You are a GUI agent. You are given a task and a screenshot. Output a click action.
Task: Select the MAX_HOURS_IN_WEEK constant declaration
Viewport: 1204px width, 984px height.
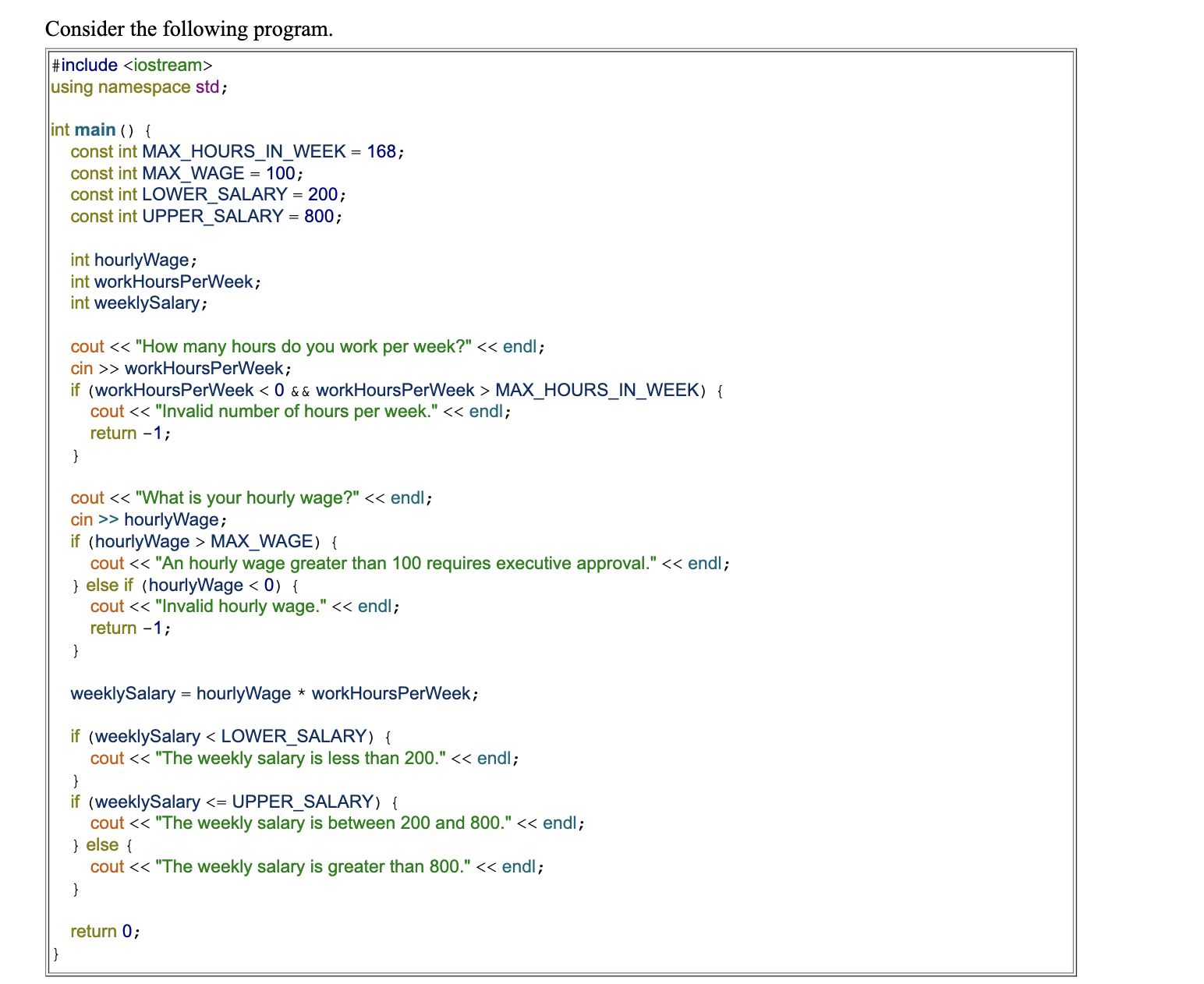[x=236, y=151]
